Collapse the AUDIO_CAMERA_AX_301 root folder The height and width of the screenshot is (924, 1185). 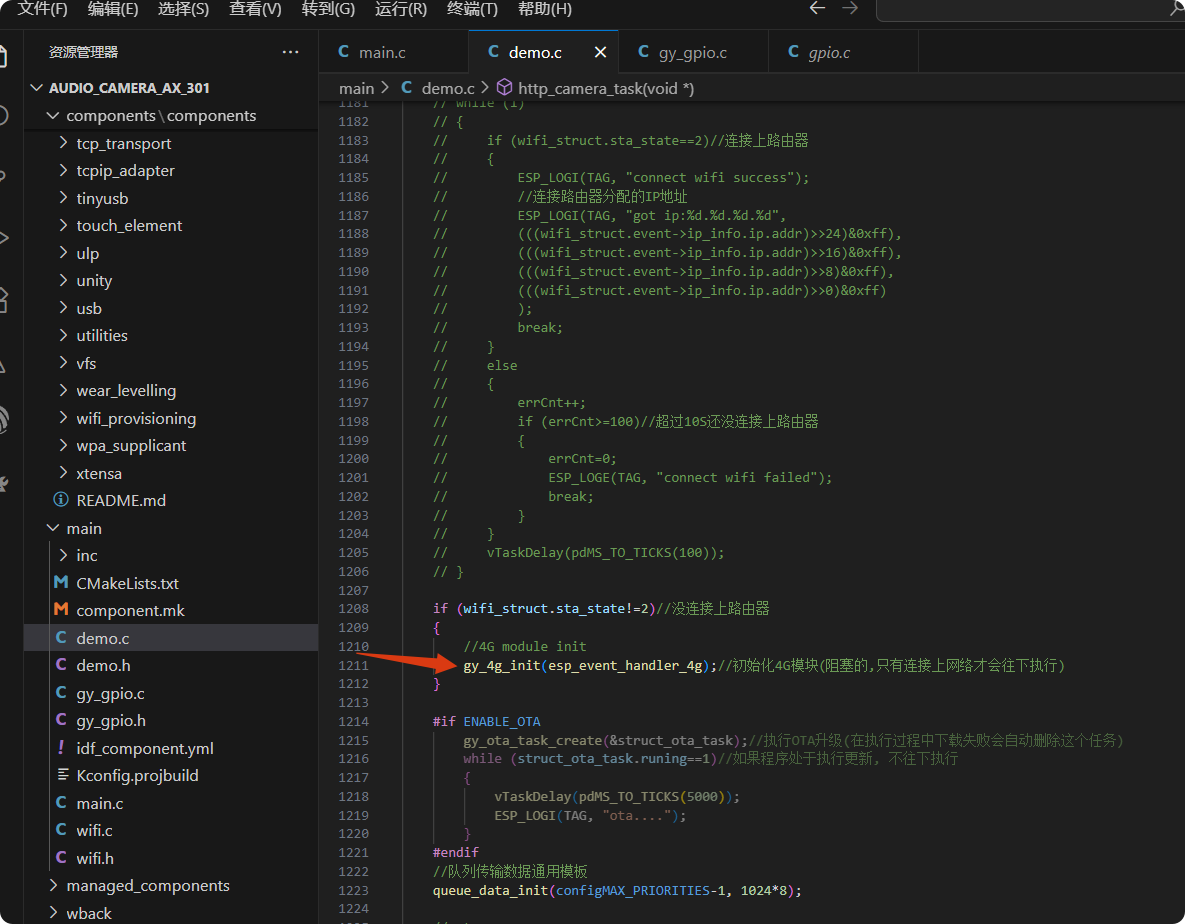[129, 88]
